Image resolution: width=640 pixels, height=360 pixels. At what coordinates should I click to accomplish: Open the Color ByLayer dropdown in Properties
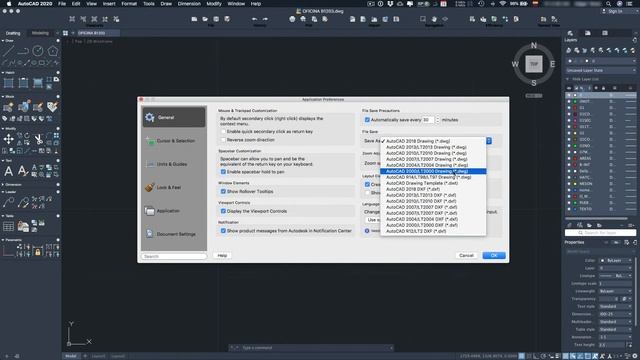click(x=616, y=260)
